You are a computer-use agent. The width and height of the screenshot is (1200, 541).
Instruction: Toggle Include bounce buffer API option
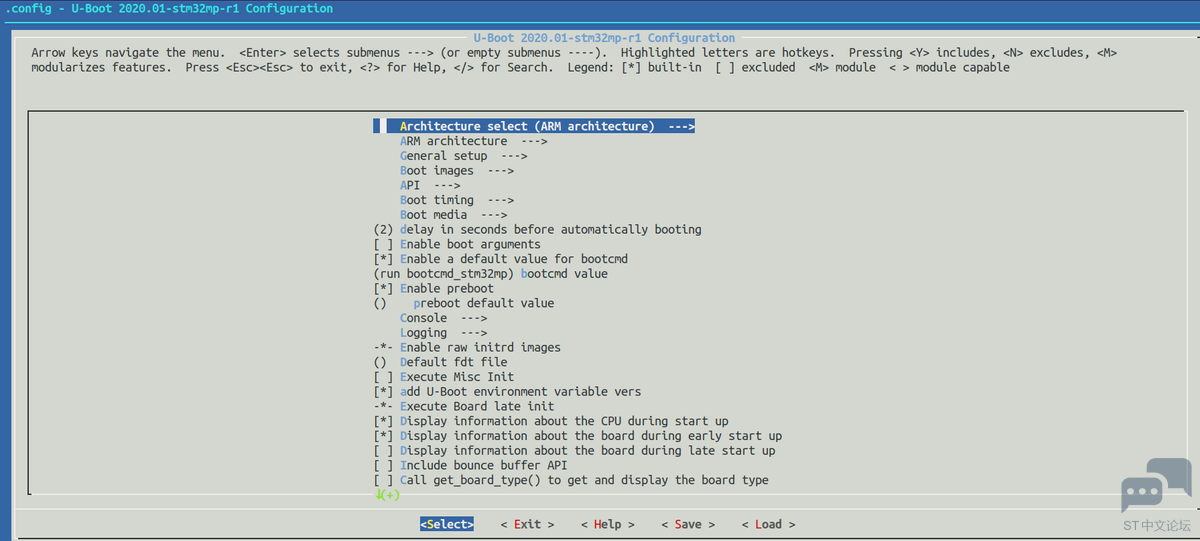(470, 465)
